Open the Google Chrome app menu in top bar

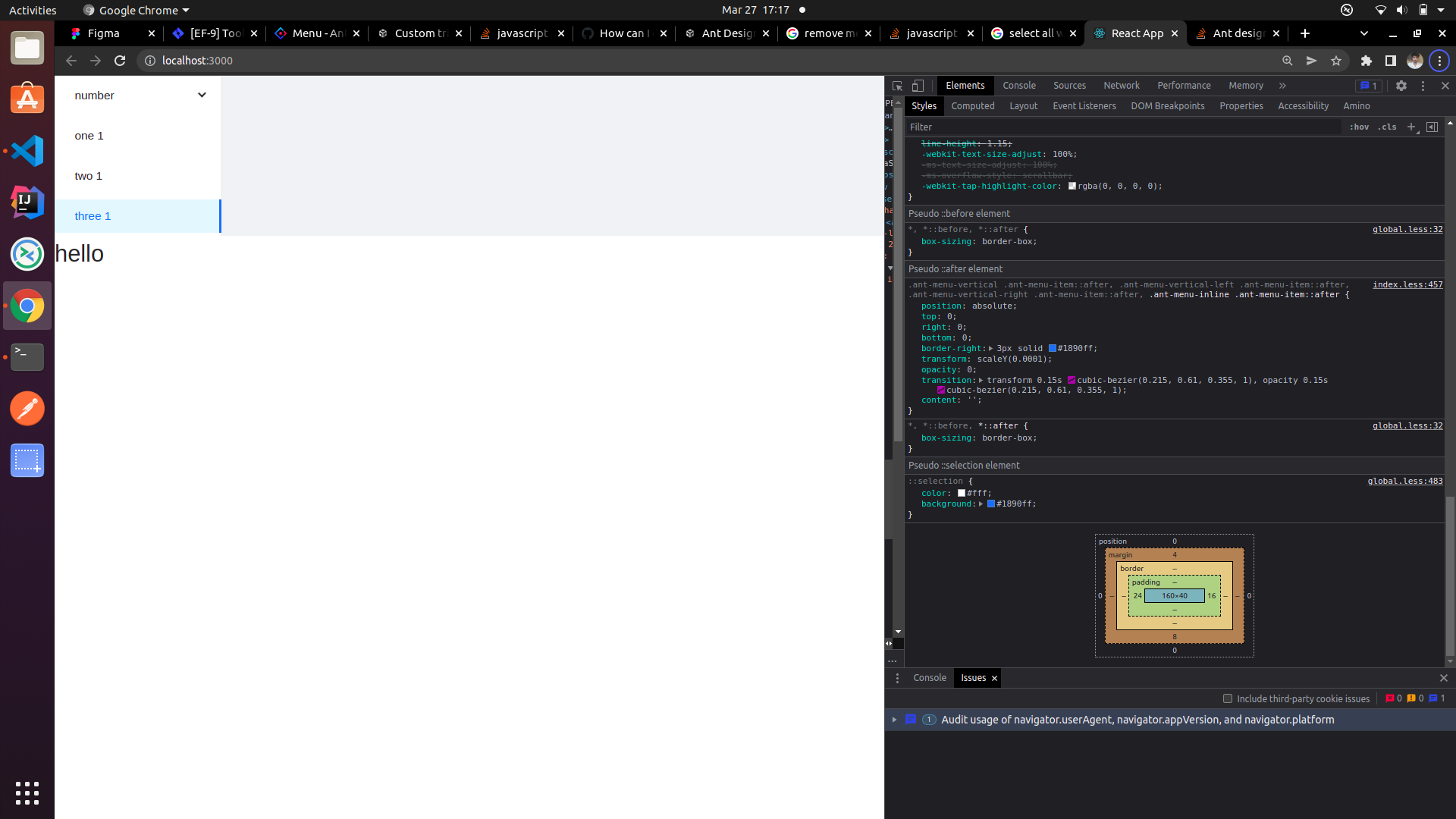click(x=137, y=10)
